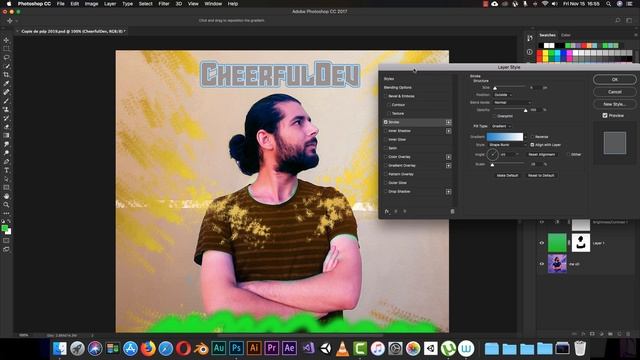This screenshot has width=640, height=360.
Task: Select the green Layer 1 thumbnail
Action: tap(557, 243)
